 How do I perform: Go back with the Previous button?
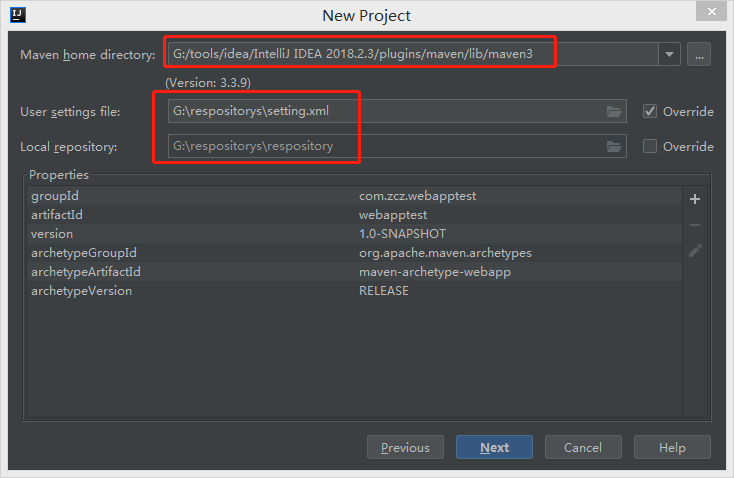405,448
